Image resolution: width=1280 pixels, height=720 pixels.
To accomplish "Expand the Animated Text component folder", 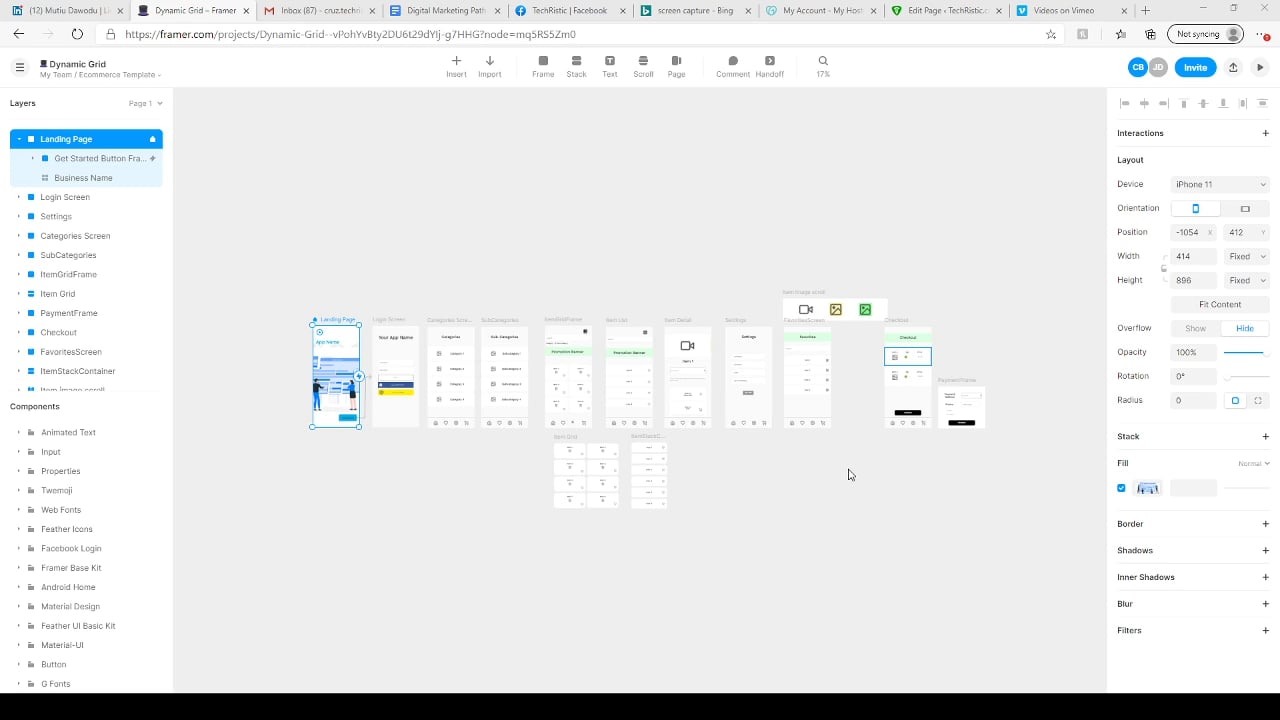I will point(18,432).
